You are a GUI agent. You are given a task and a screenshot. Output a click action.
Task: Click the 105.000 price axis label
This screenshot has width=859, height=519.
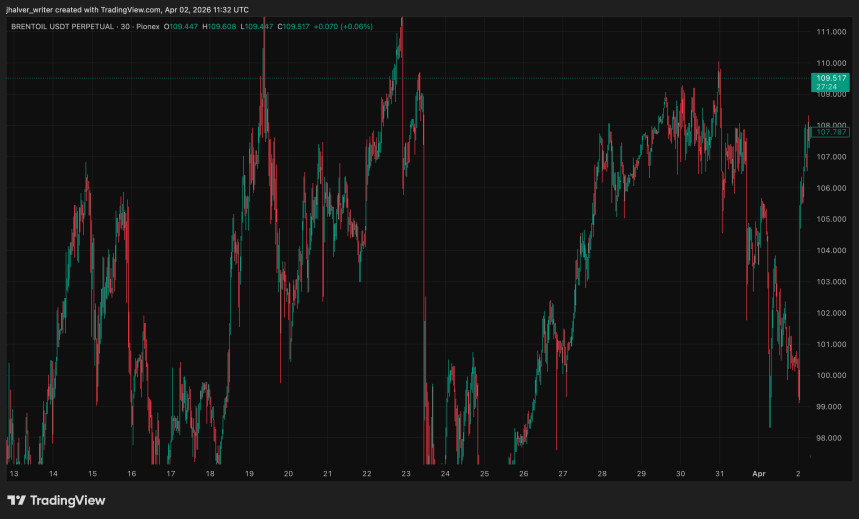pyautogui.click(x=832, y=219)
